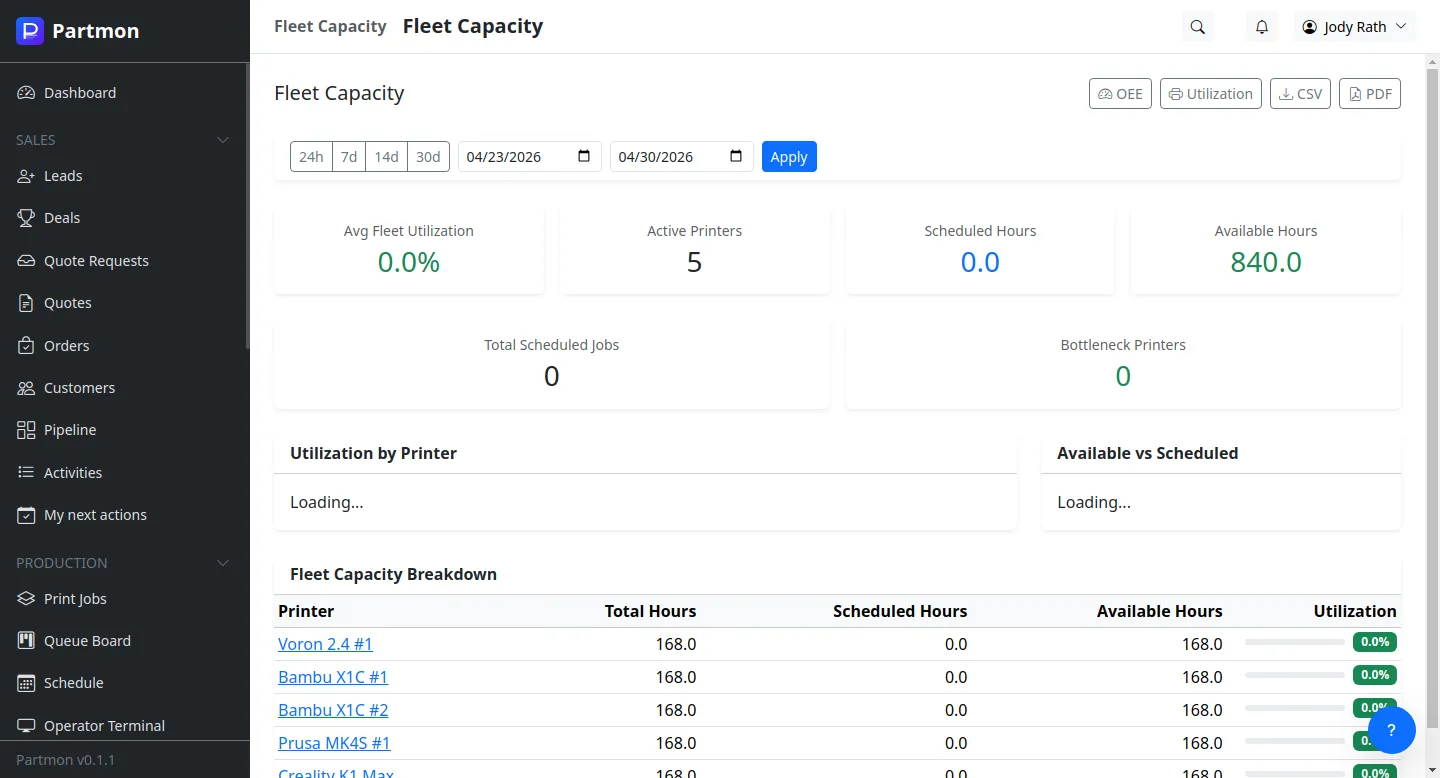The width and height of the screenshot is (1440, 778).
Task: Open the Bambu X1C #1 printer link
Action: pos(333,677)
